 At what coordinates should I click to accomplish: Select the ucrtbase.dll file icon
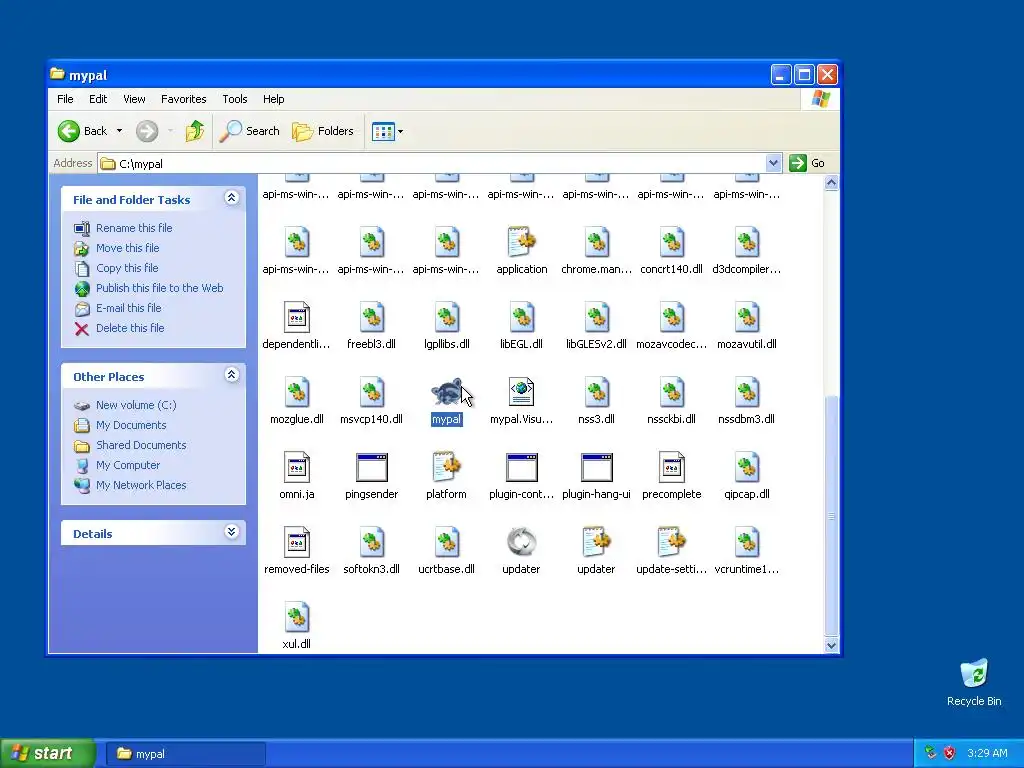447,542
